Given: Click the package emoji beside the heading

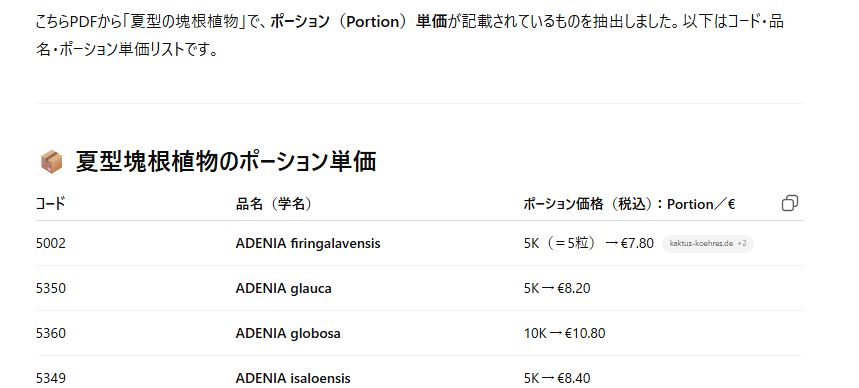Looking at the screenshot, I should [51, 163].
